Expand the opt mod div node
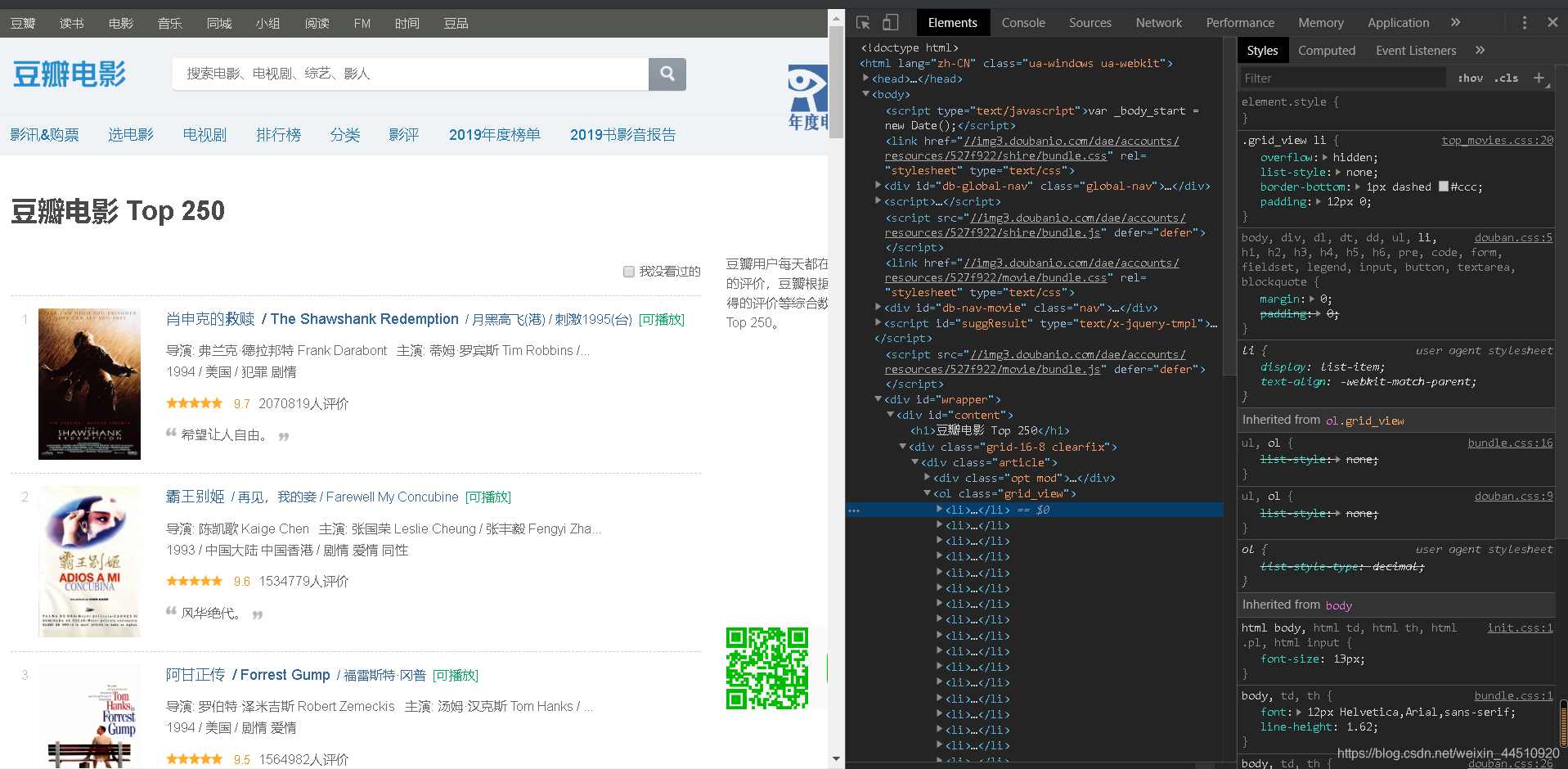 (928, 478)
